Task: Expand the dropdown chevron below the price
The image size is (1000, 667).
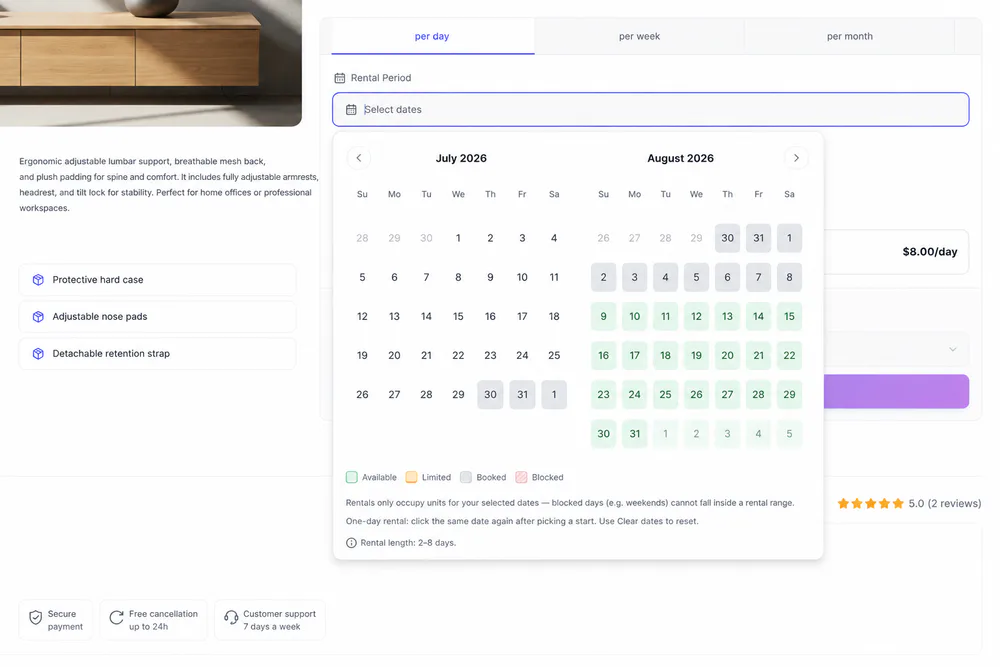Action: [x=952, y=349]
